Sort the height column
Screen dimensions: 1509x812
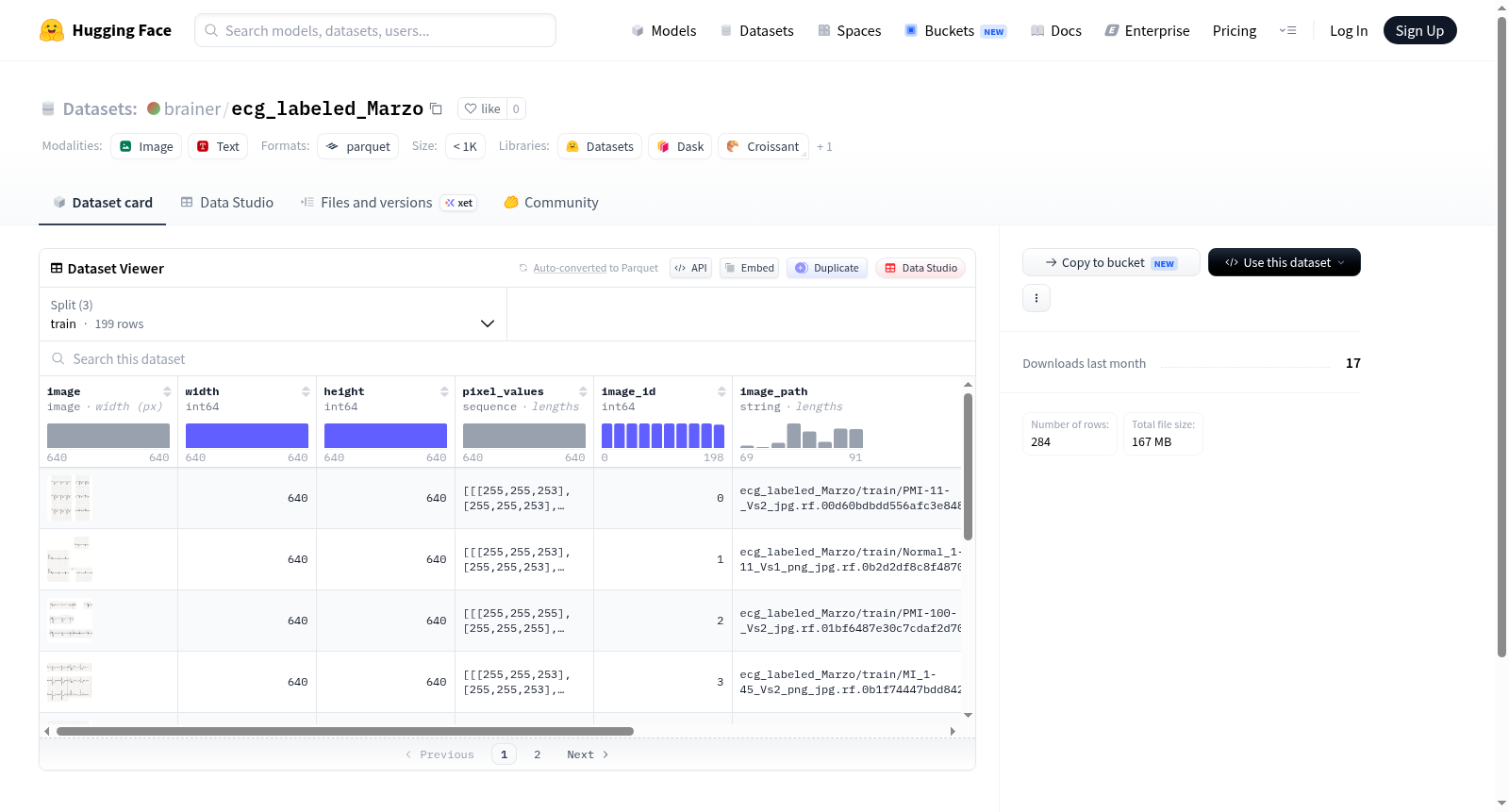[444, 391]
